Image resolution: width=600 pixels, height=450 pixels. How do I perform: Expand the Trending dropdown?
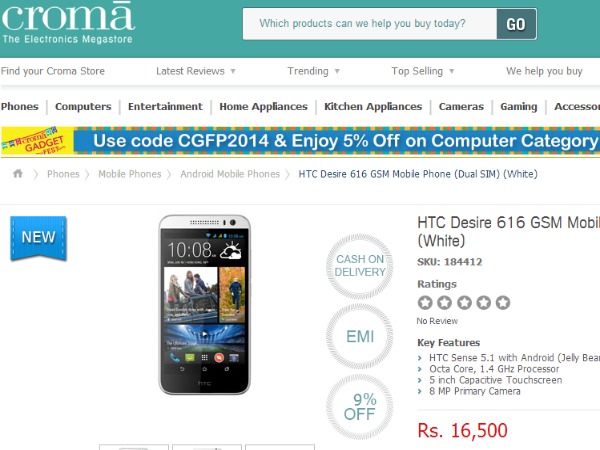coord(313,71)
